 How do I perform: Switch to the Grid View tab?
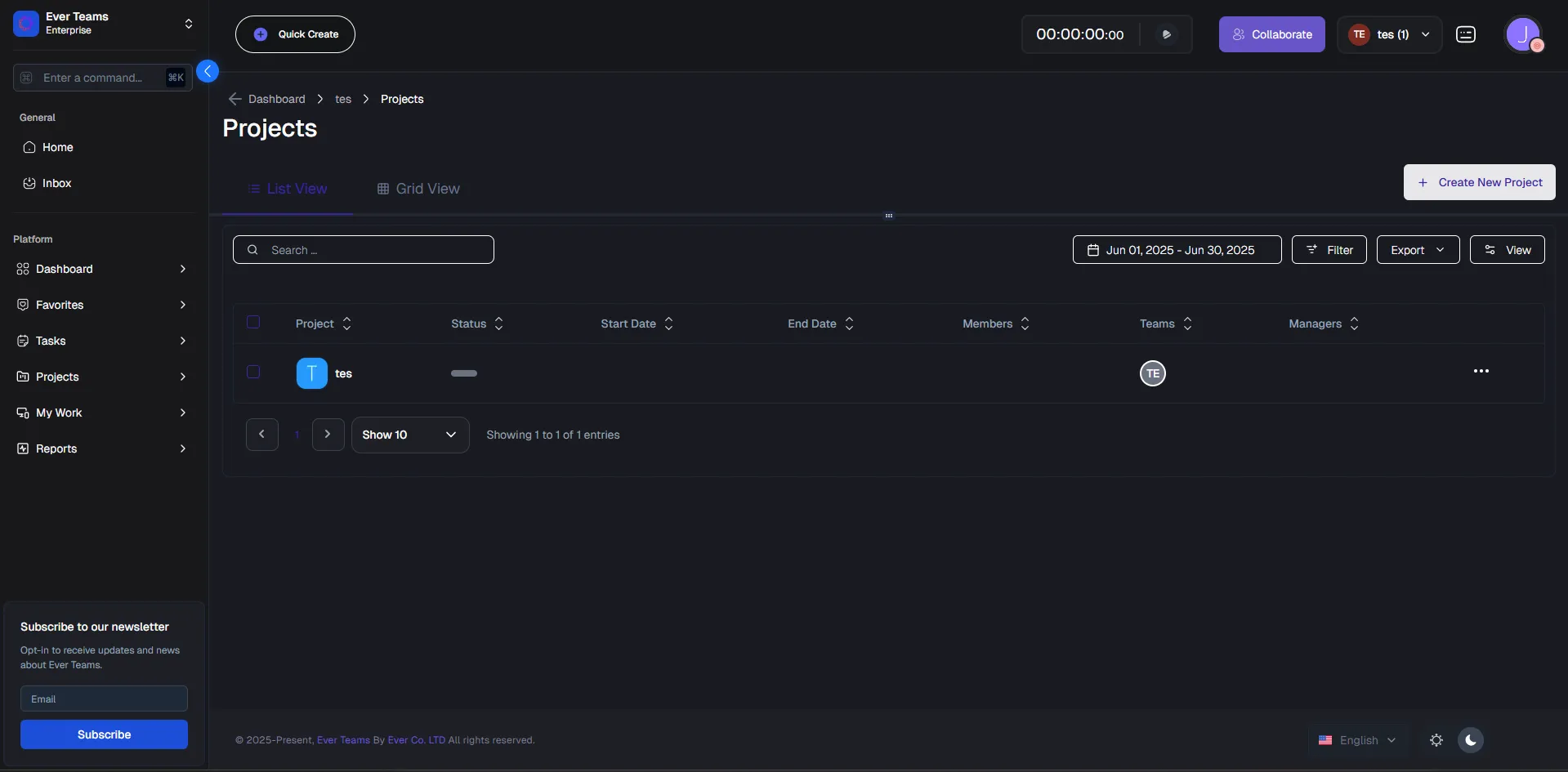tap(418, 189)
